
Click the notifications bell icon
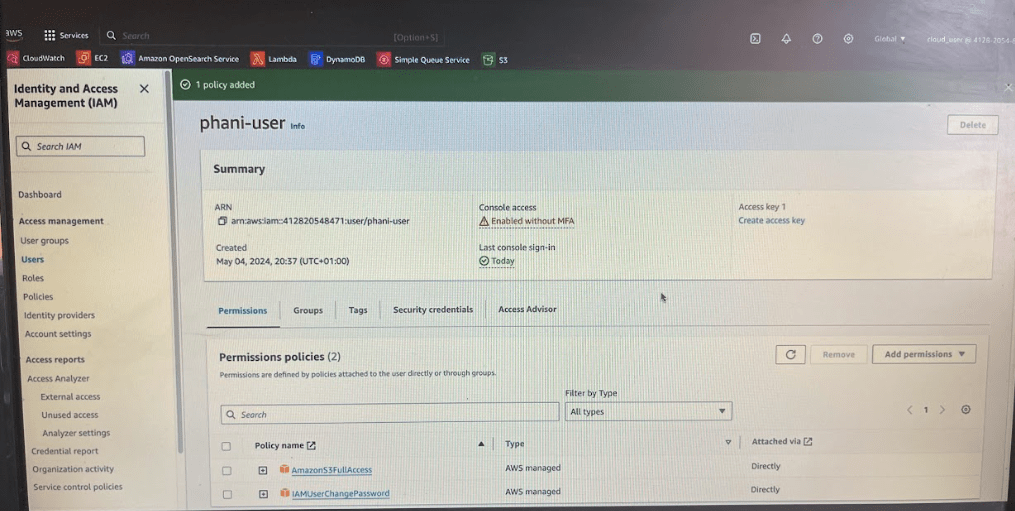point(786,38)
